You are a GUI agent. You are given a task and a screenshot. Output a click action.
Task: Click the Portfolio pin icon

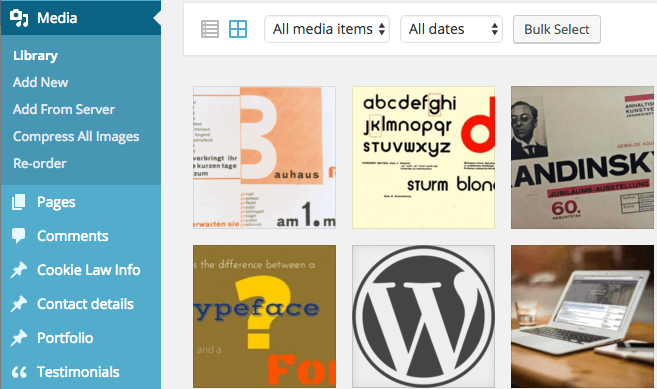click(x=19, y=337)
